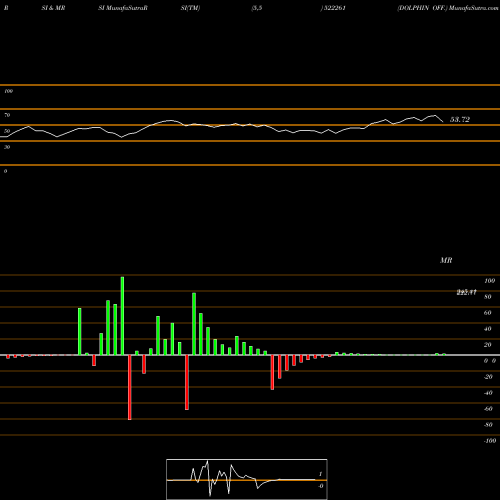The width and height of the screenshot is (500, 500).
Task: Click the -40 label on the MR axis
Action: pos(488,393)
